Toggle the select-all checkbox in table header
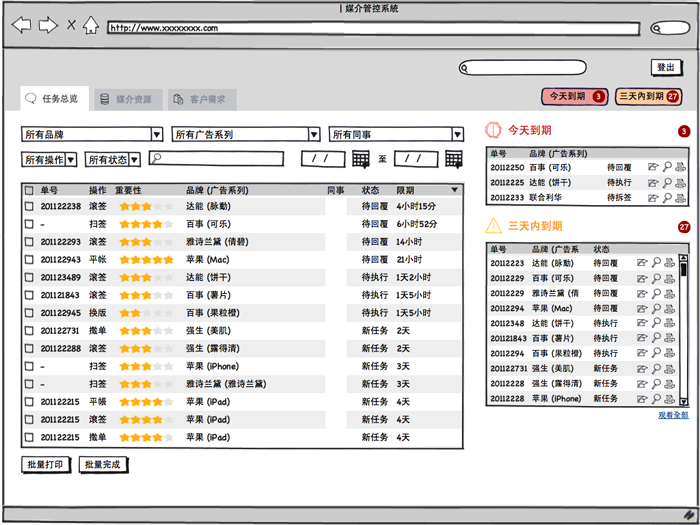The image size is (700, 525). (29, 191)
